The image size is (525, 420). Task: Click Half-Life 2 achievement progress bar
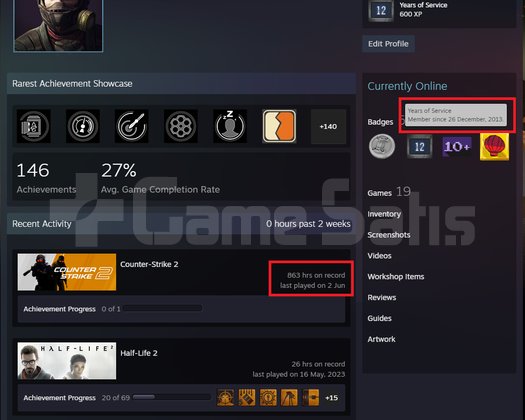(172, 397)
